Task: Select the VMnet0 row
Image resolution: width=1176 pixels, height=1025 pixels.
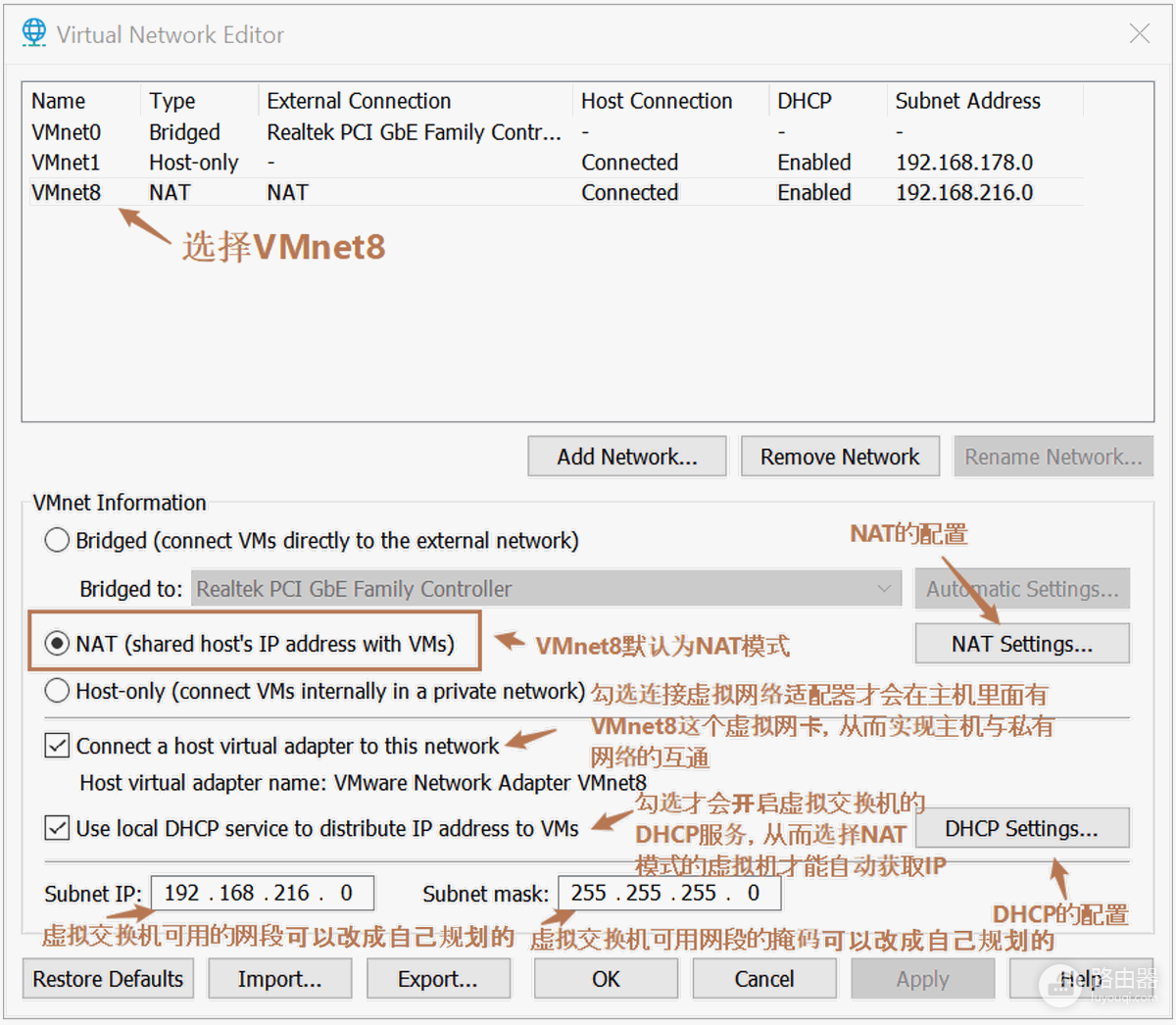Action: [557, 132]
